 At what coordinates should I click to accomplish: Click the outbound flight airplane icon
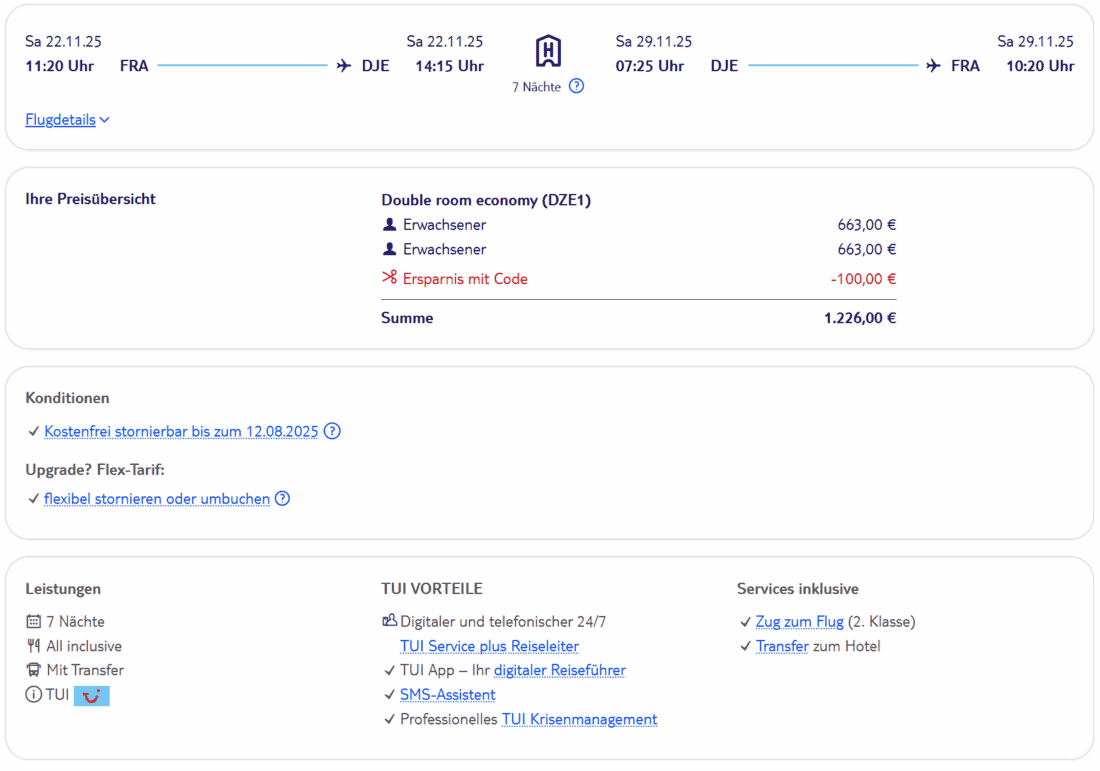click(344, 66)
